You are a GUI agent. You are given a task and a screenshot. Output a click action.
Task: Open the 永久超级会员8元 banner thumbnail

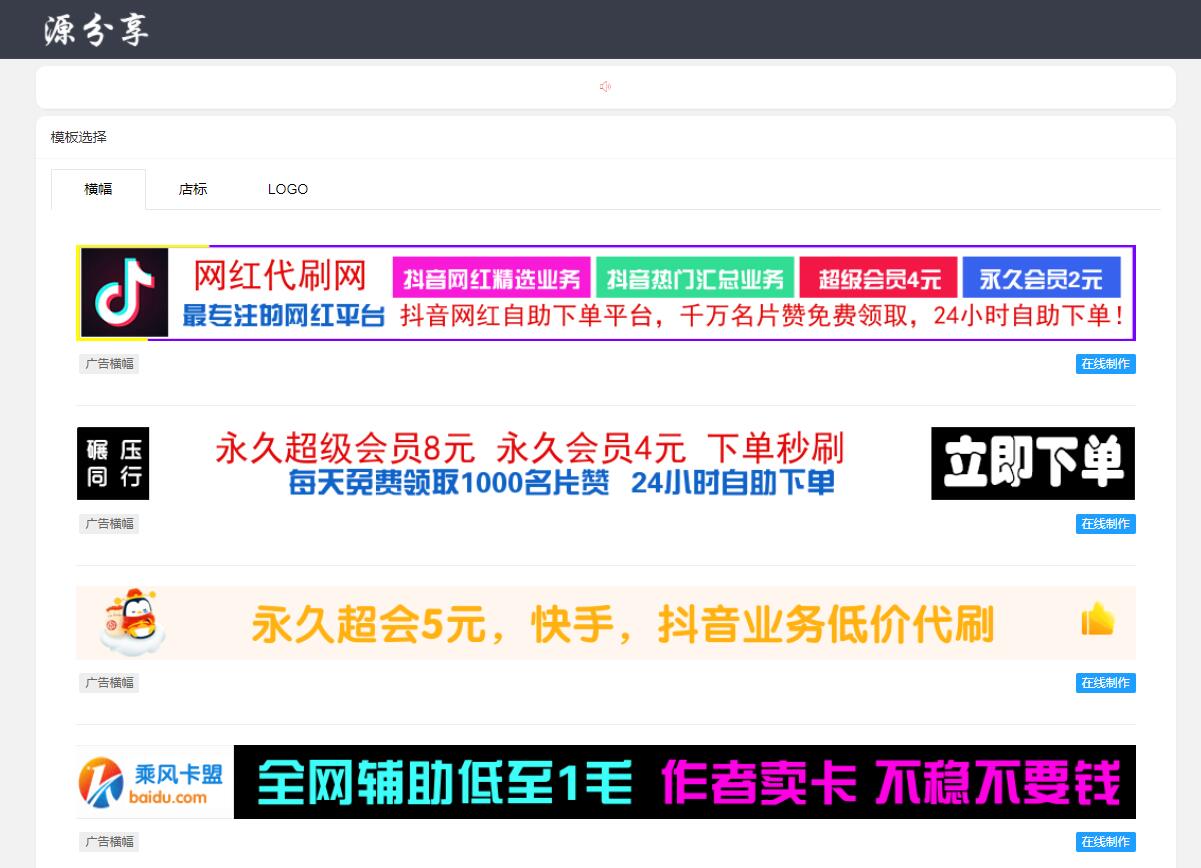click(x=606, y=463)
